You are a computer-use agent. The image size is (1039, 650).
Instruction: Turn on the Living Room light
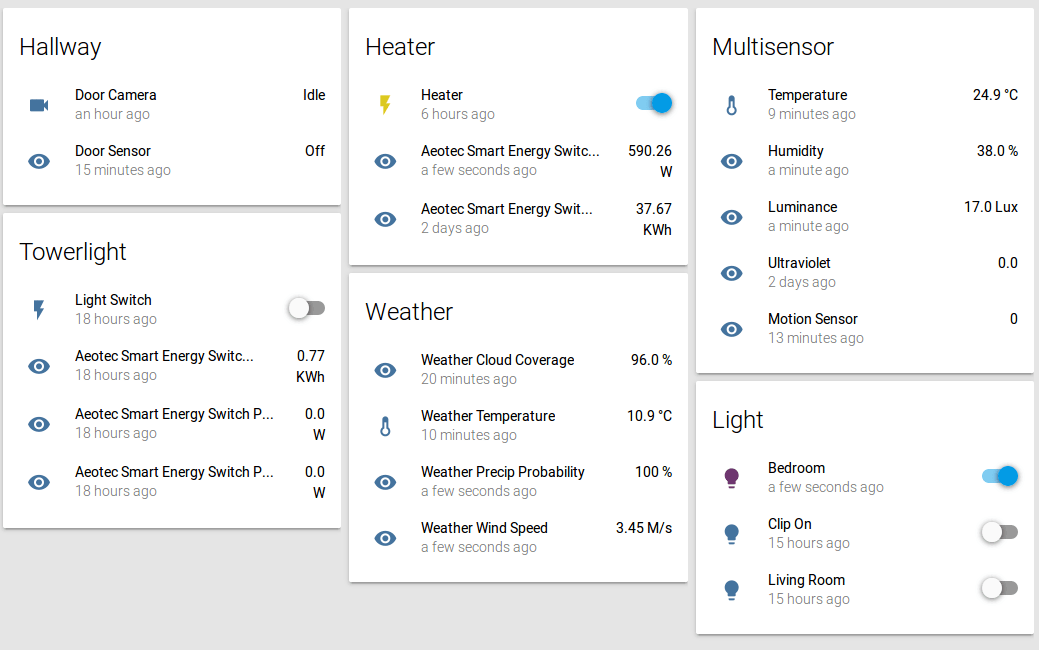pos(999,589)
